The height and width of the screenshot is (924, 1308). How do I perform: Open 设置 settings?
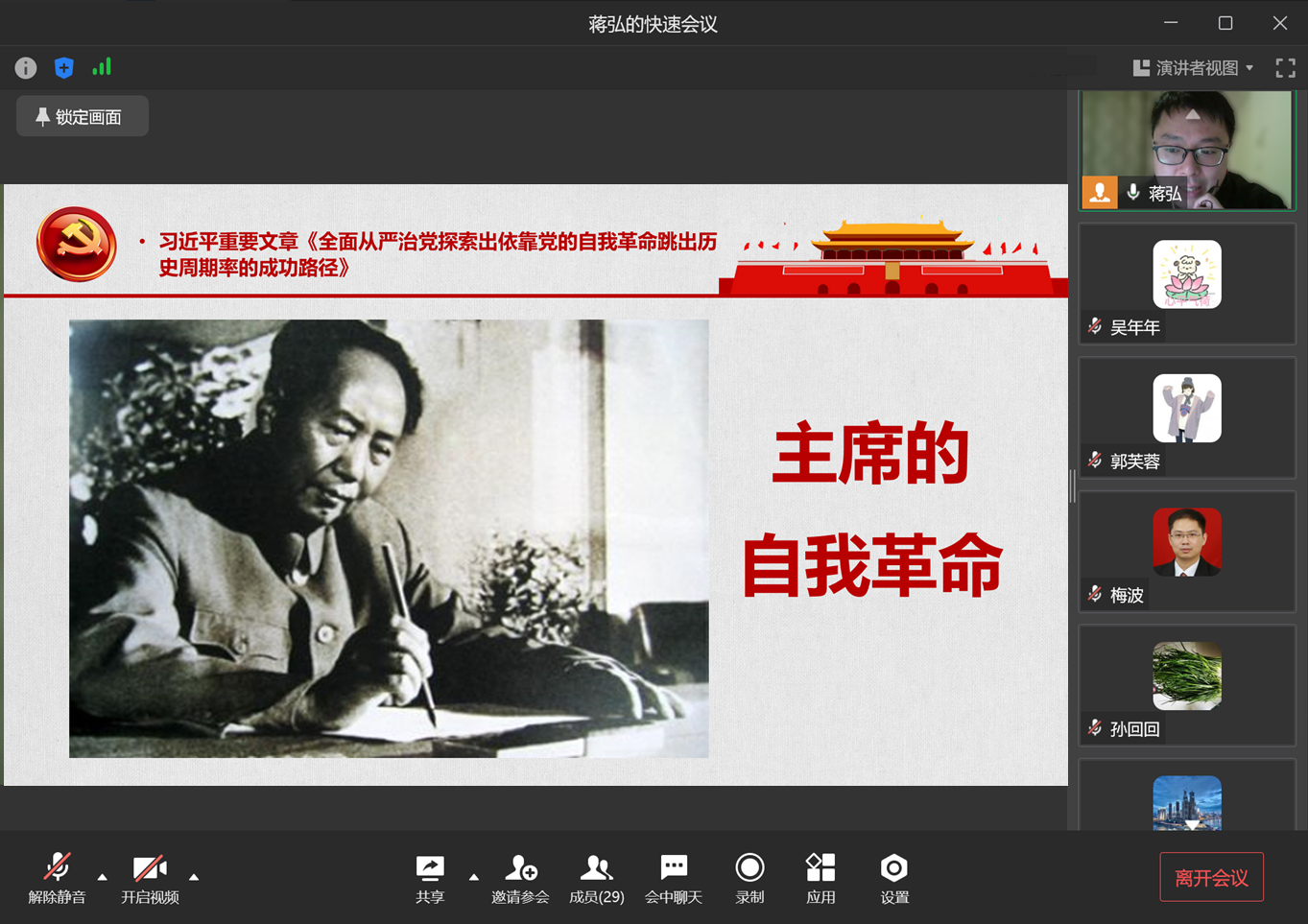(893, 879)
